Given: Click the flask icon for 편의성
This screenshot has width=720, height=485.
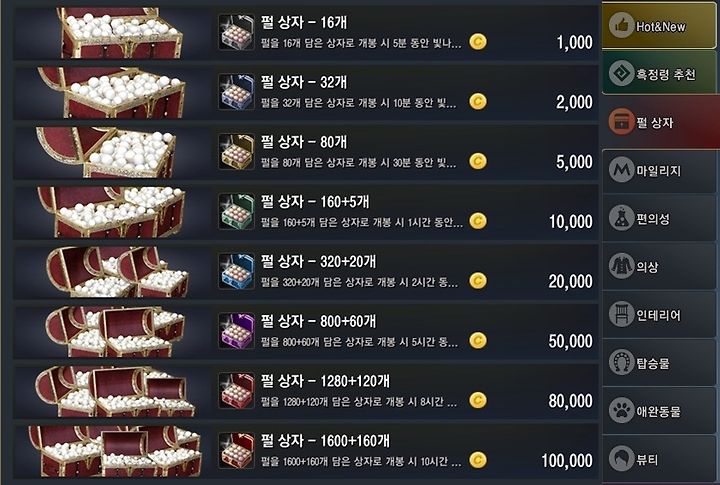Looking at the screenshot, I should pos(621,218).
